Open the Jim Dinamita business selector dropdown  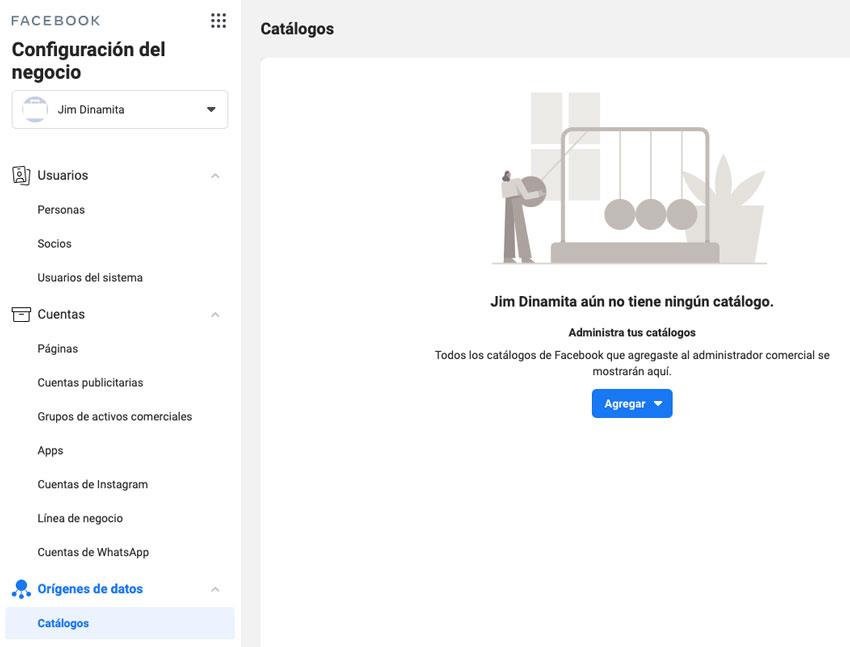(120, 109)
